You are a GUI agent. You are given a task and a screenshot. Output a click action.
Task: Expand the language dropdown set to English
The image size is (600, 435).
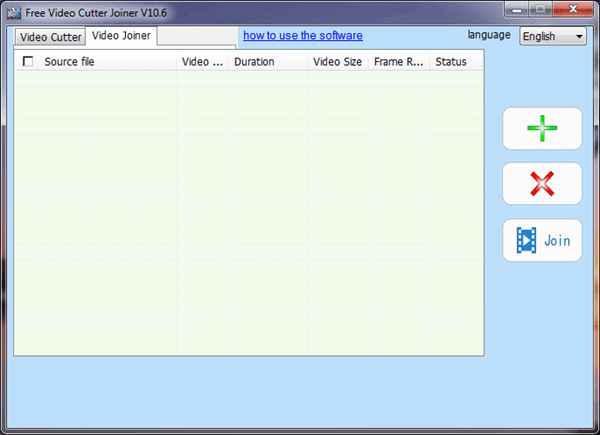tap(553, 36)
